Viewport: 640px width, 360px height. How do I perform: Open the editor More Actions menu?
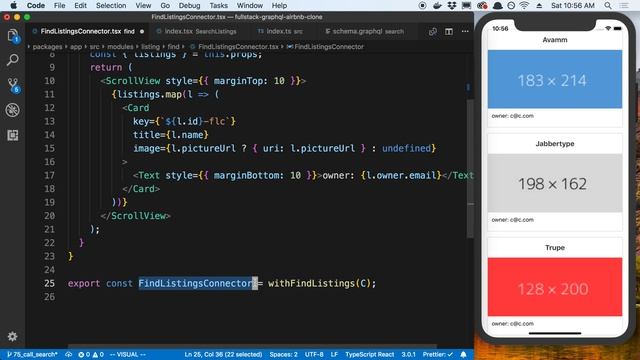pos(465,31)
